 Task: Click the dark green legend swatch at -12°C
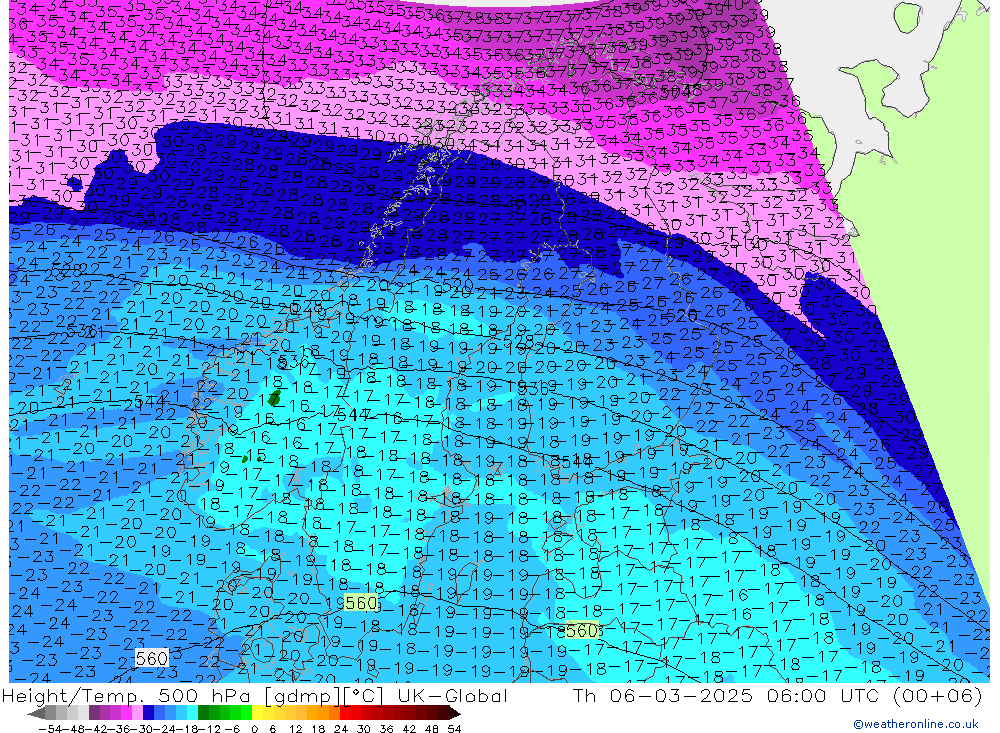[203, 713]
